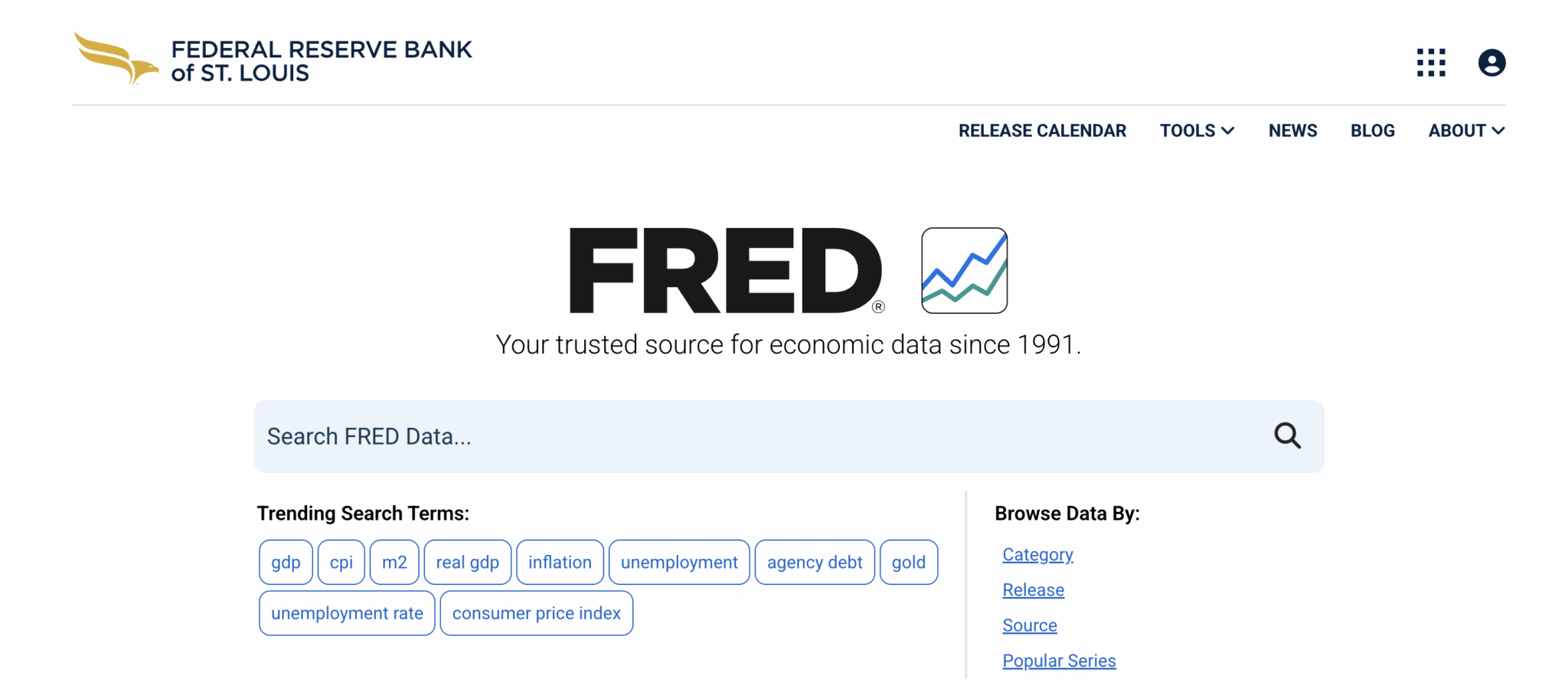
Task: Browse data by Release
Action: coord(1033,589)
